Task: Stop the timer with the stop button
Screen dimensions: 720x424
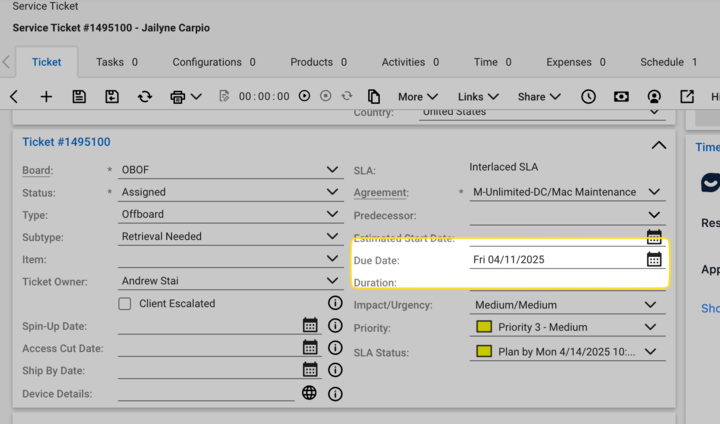Action: pyautogui.click(x=326, y=96)
